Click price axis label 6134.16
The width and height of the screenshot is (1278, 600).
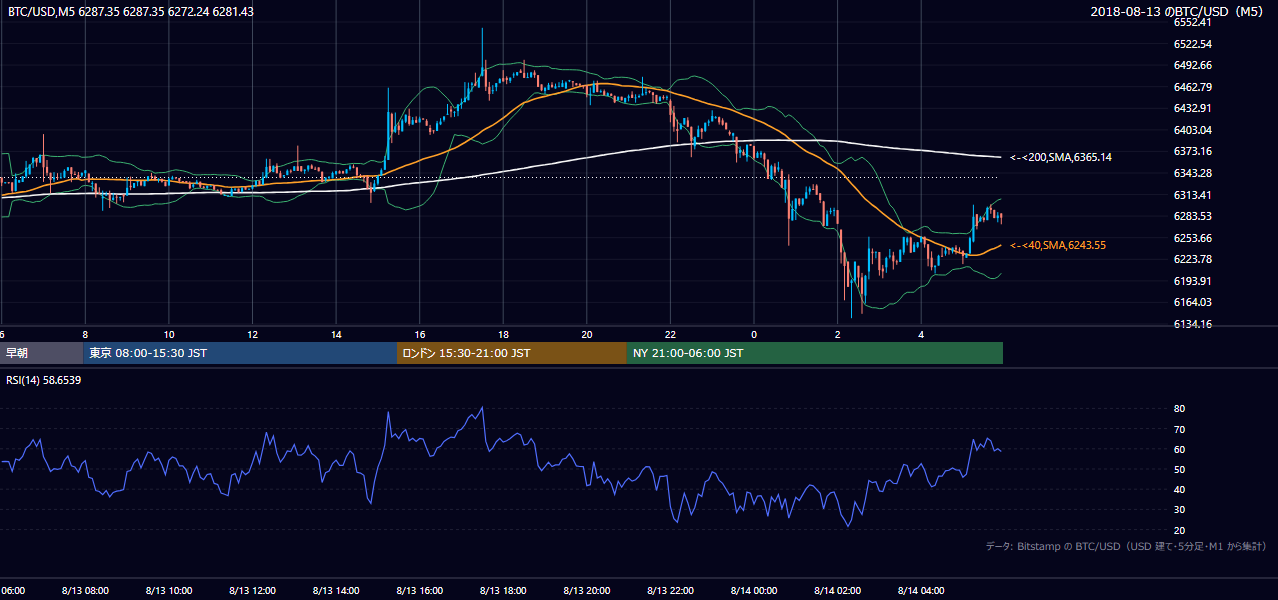pos(1193,324)
